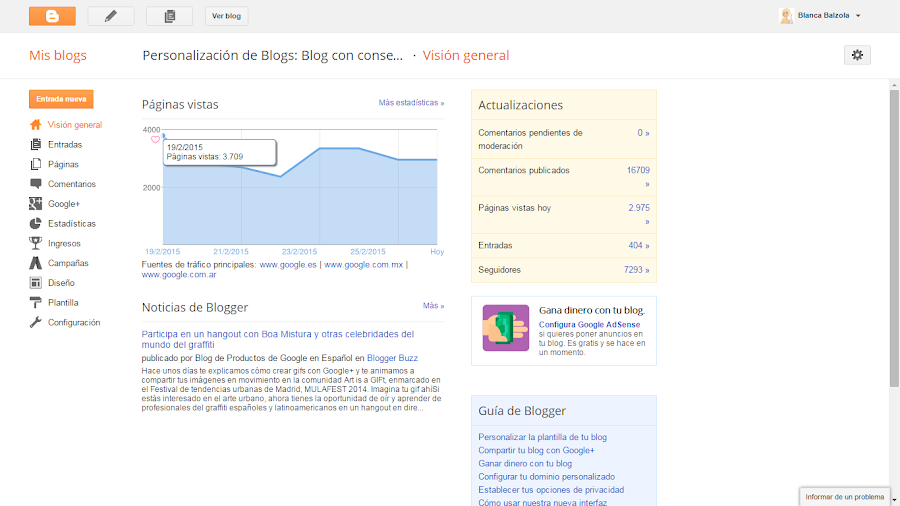Open the Boa Mistura hangout news article

(x=278, y=339)
